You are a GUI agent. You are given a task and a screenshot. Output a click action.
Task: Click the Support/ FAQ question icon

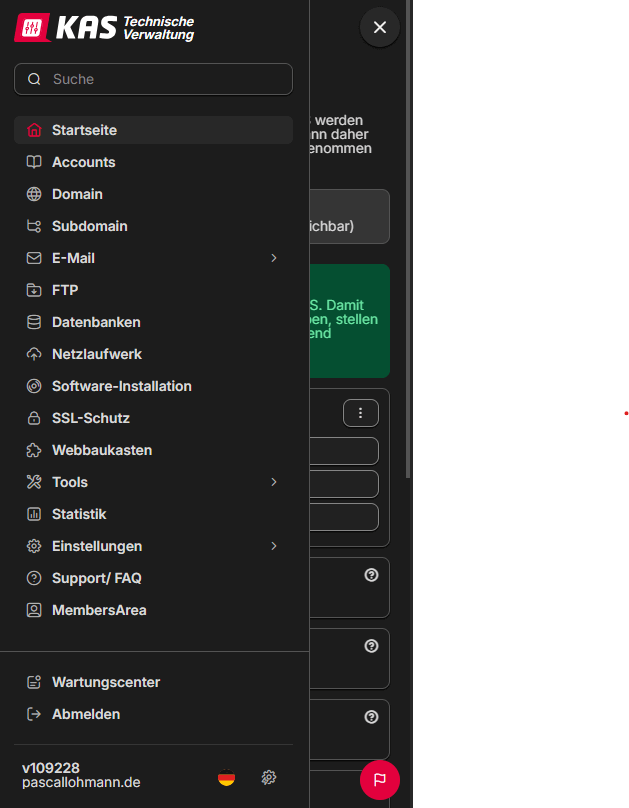34,578
